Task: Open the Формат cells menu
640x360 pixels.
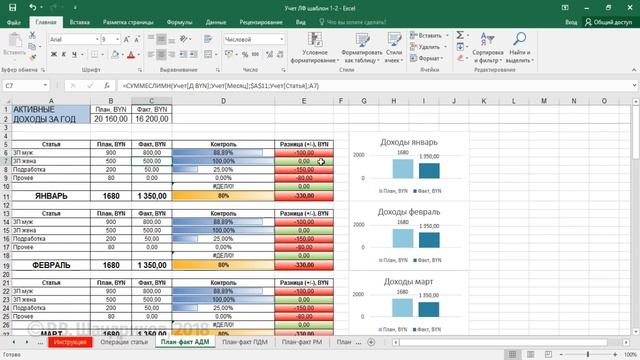Action: click(x=426, y=58)
